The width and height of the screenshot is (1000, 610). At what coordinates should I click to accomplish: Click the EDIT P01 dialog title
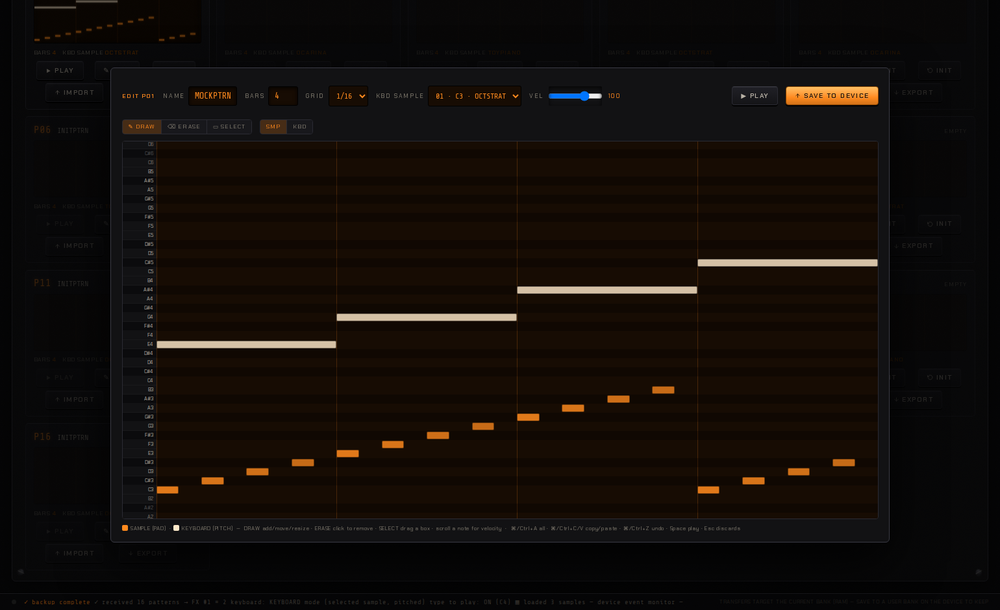pyautogui.click(x=138, y=96)
